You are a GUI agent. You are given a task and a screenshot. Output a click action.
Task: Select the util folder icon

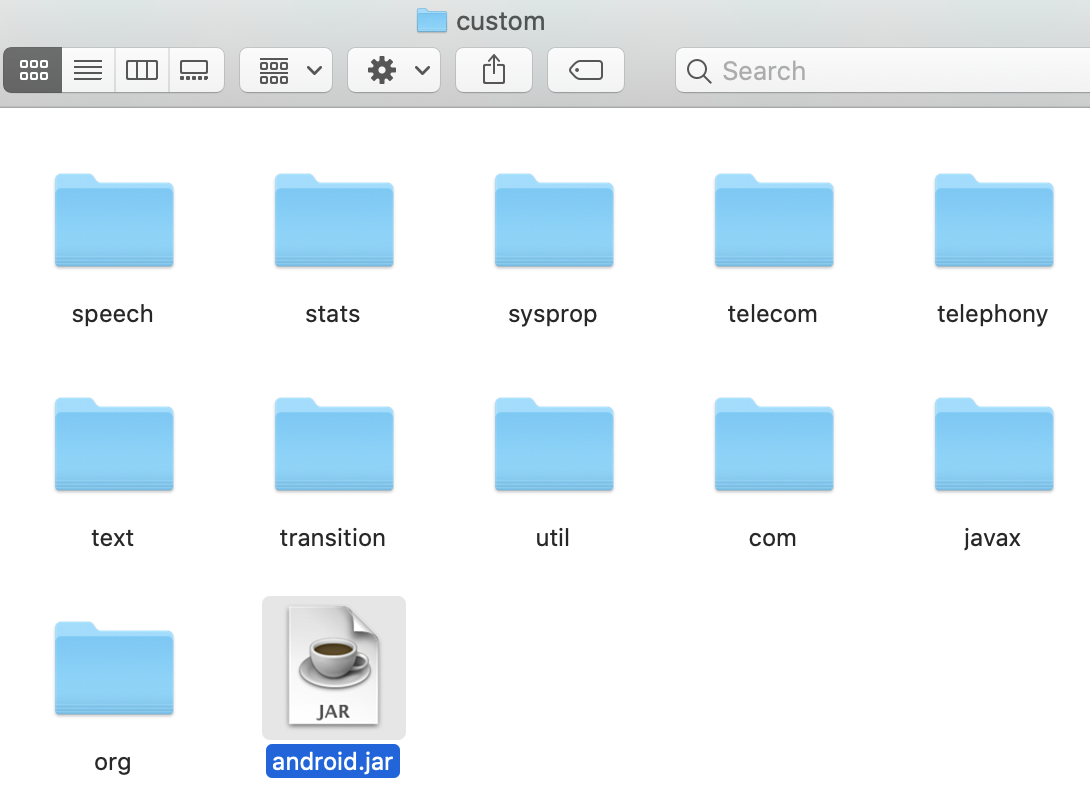554,444
